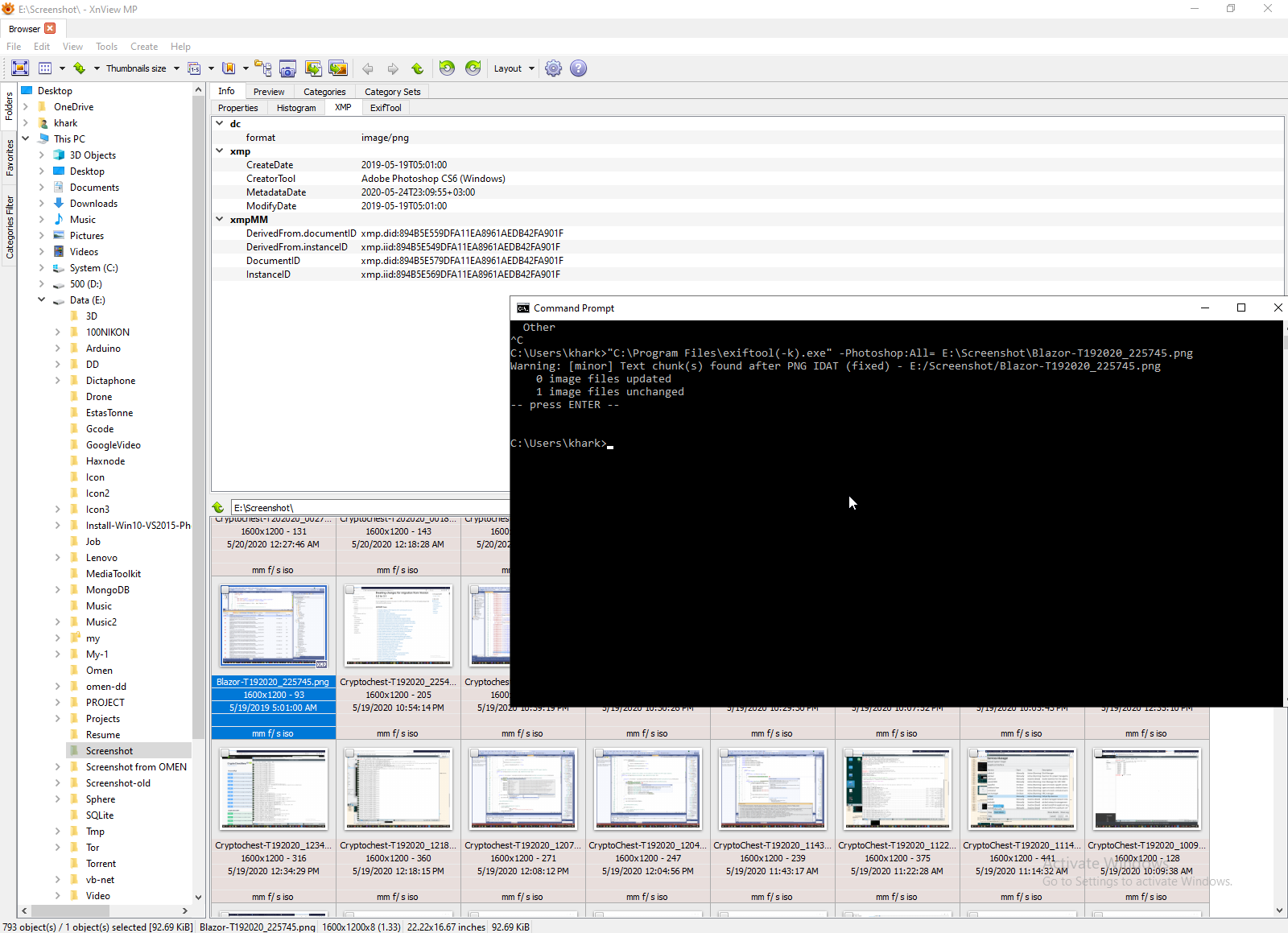Go back with the left arrow icon
1288x933 pixels.
[x=368, y=68]
